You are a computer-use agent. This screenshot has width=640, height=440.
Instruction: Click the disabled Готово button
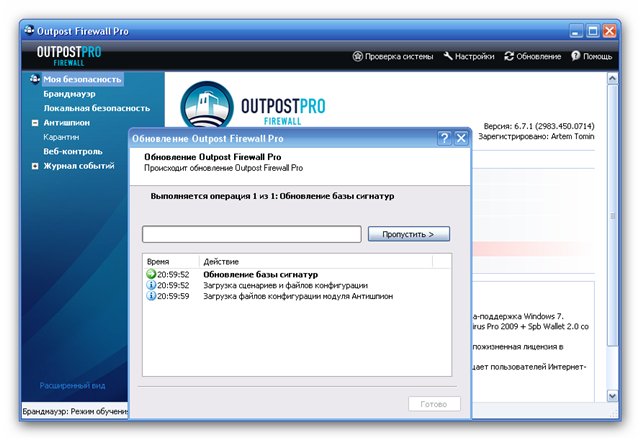pyautogui.click(x=434, y=404)
